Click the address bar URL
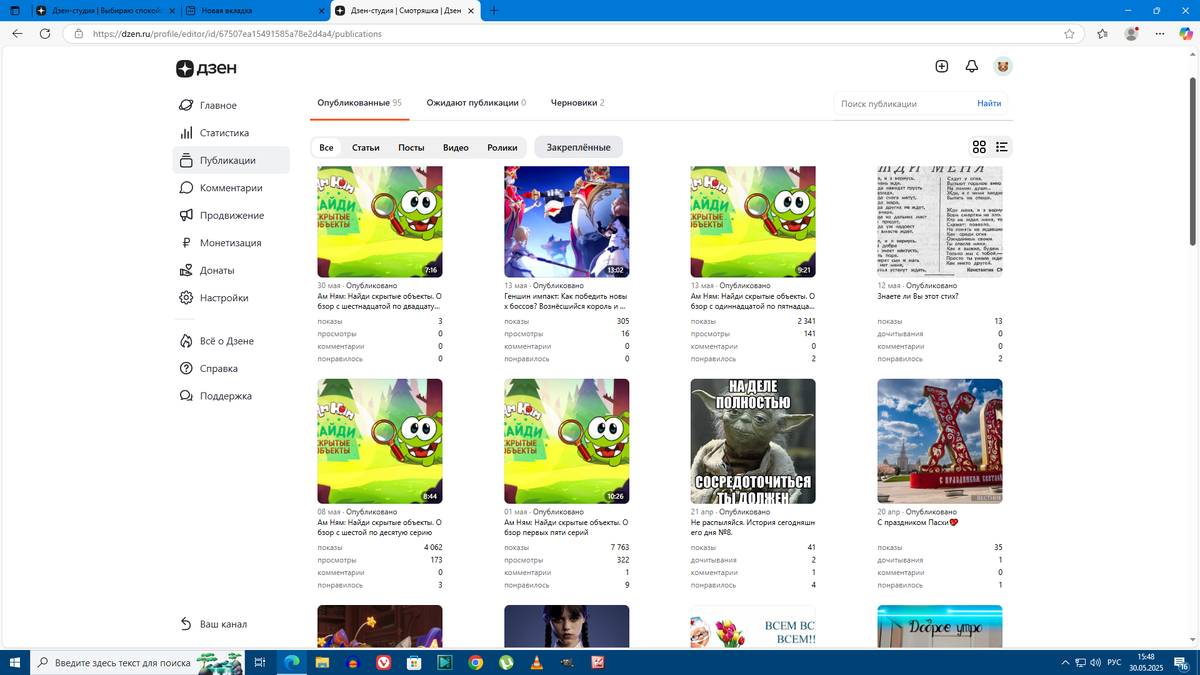Screen dimensions: 1200x675 pyautogui.click(x=237, y=33)
